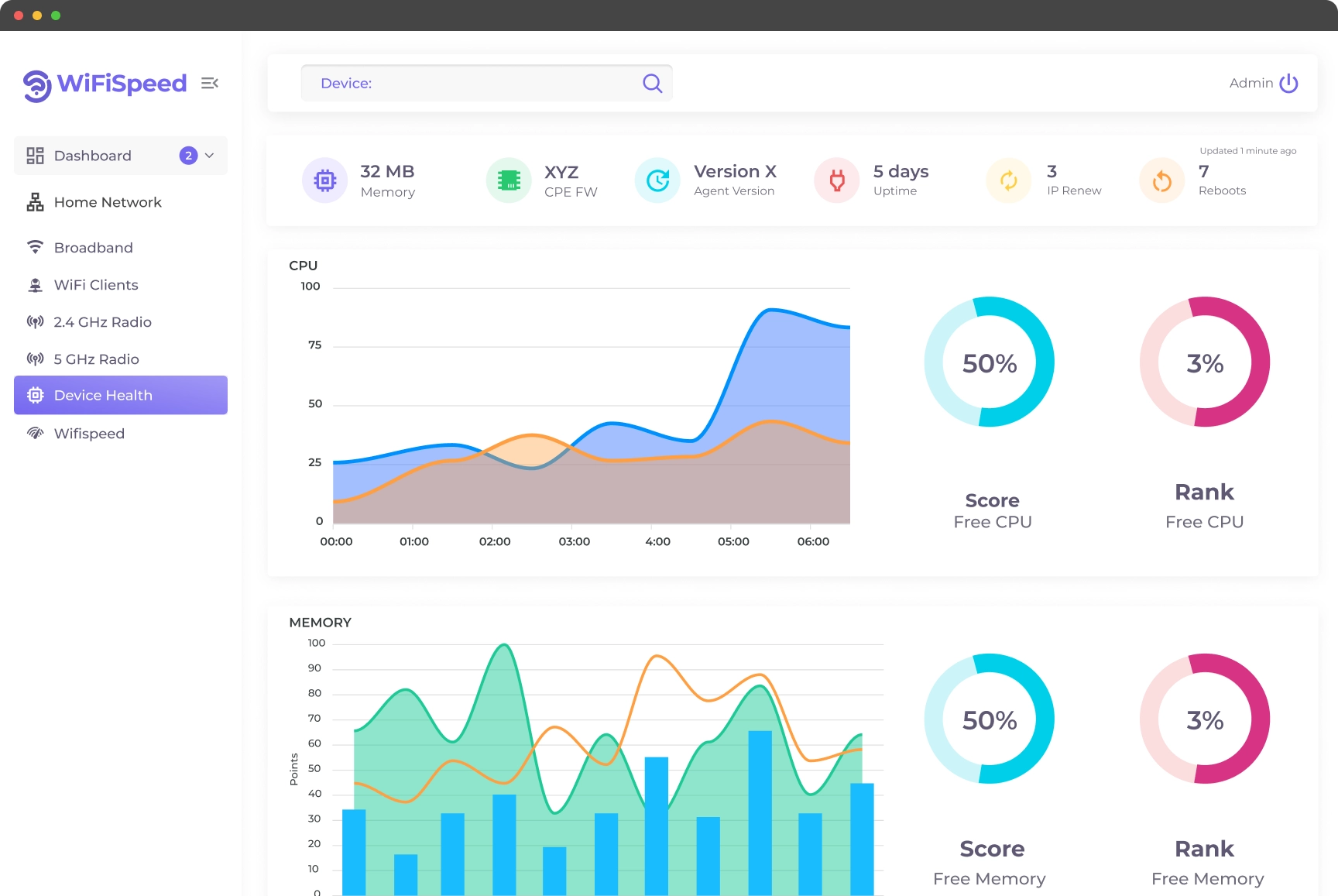
Task: Click the CPU chart title
Action: tap(304, 266)
